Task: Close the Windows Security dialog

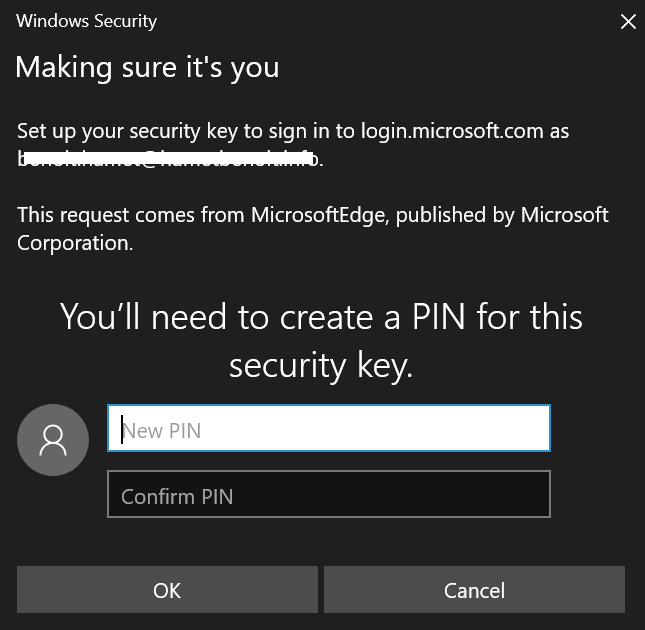Action: point(628,22)
